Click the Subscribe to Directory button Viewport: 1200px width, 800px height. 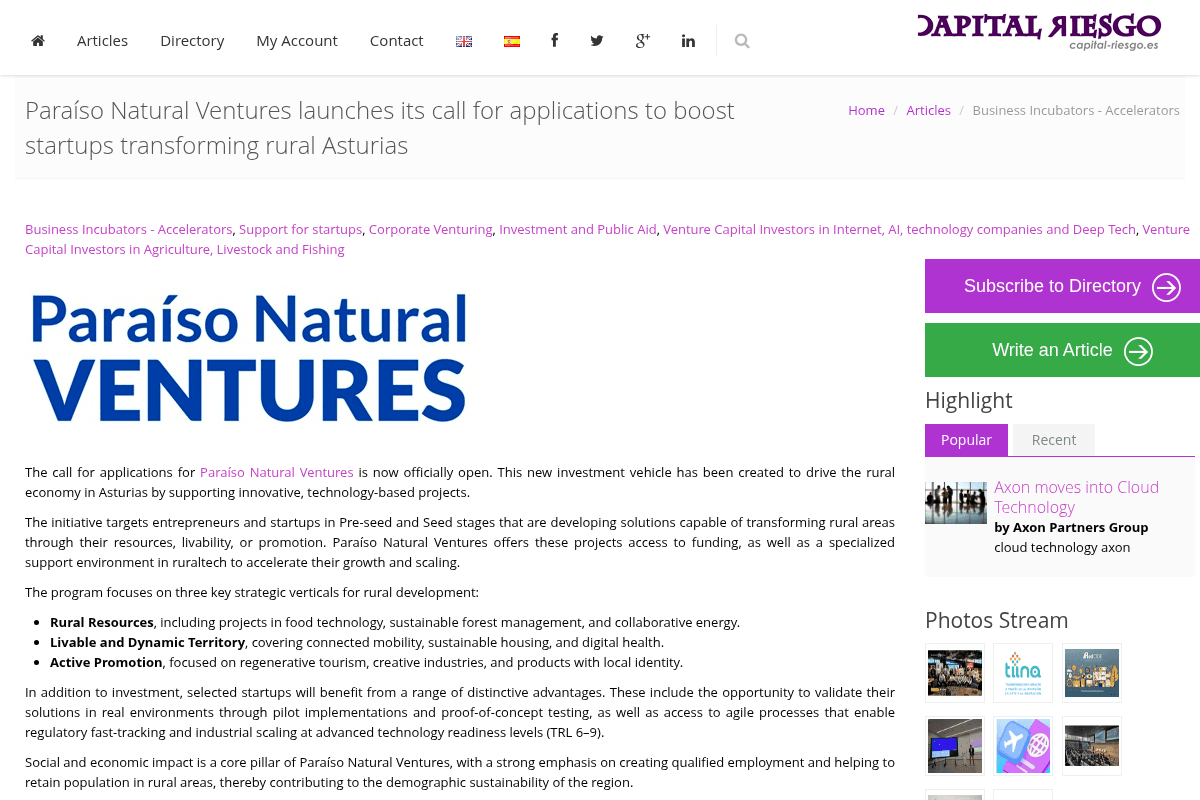1052,286
